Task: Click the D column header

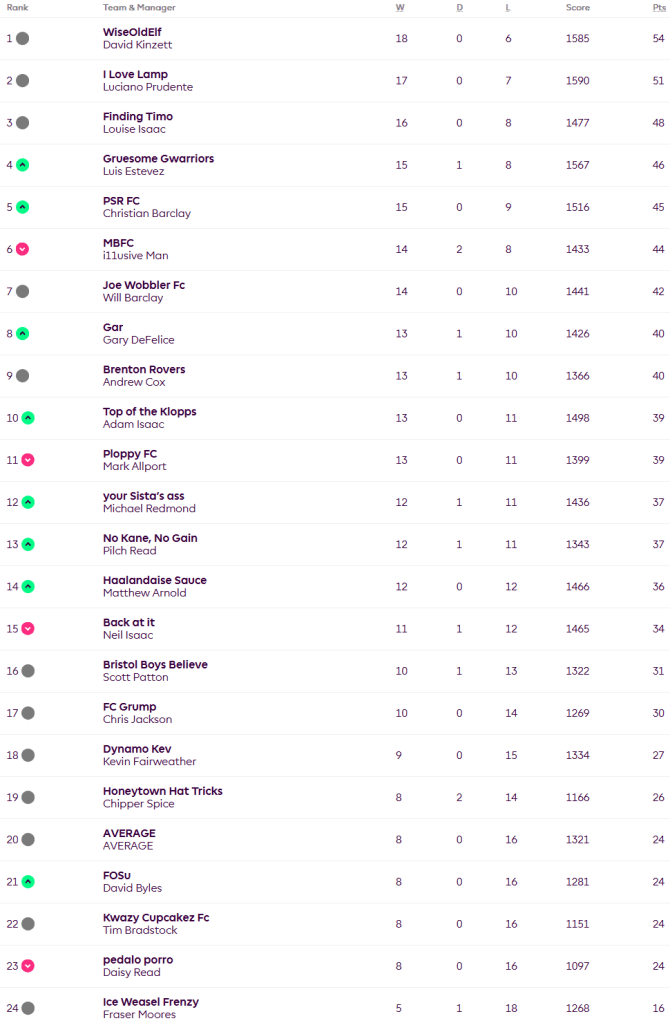Action: [x=459, y=8]
